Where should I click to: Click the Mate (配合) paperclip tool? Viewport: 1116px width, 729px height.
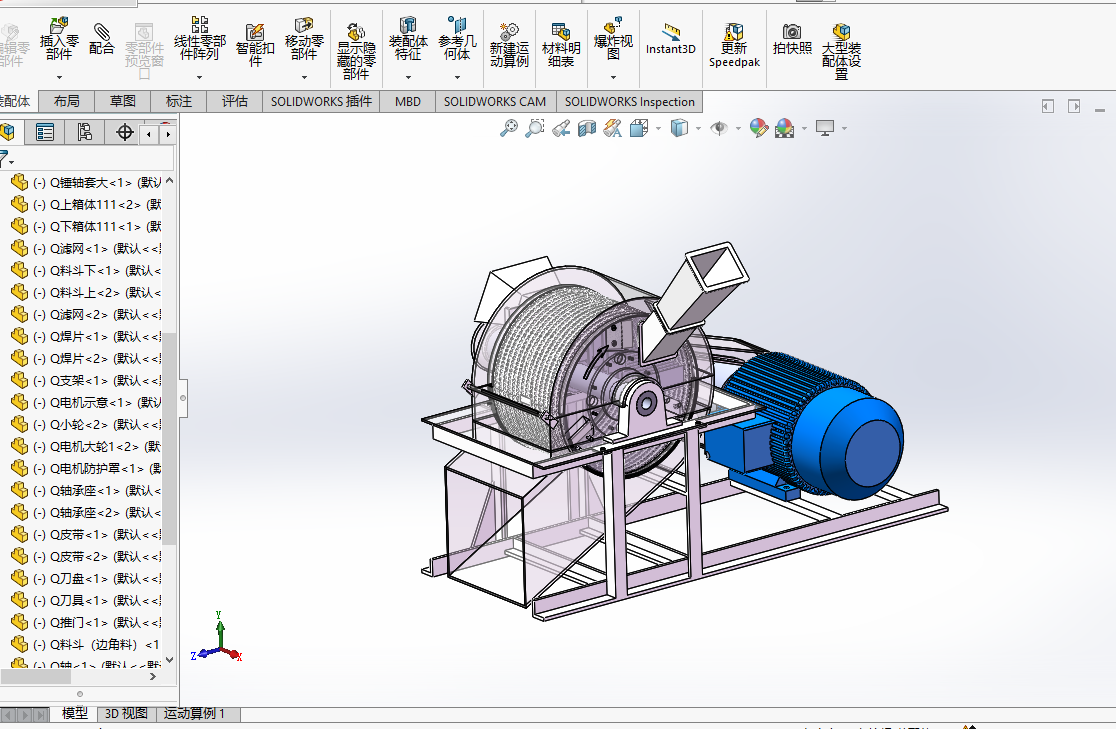tap(102, 39)
